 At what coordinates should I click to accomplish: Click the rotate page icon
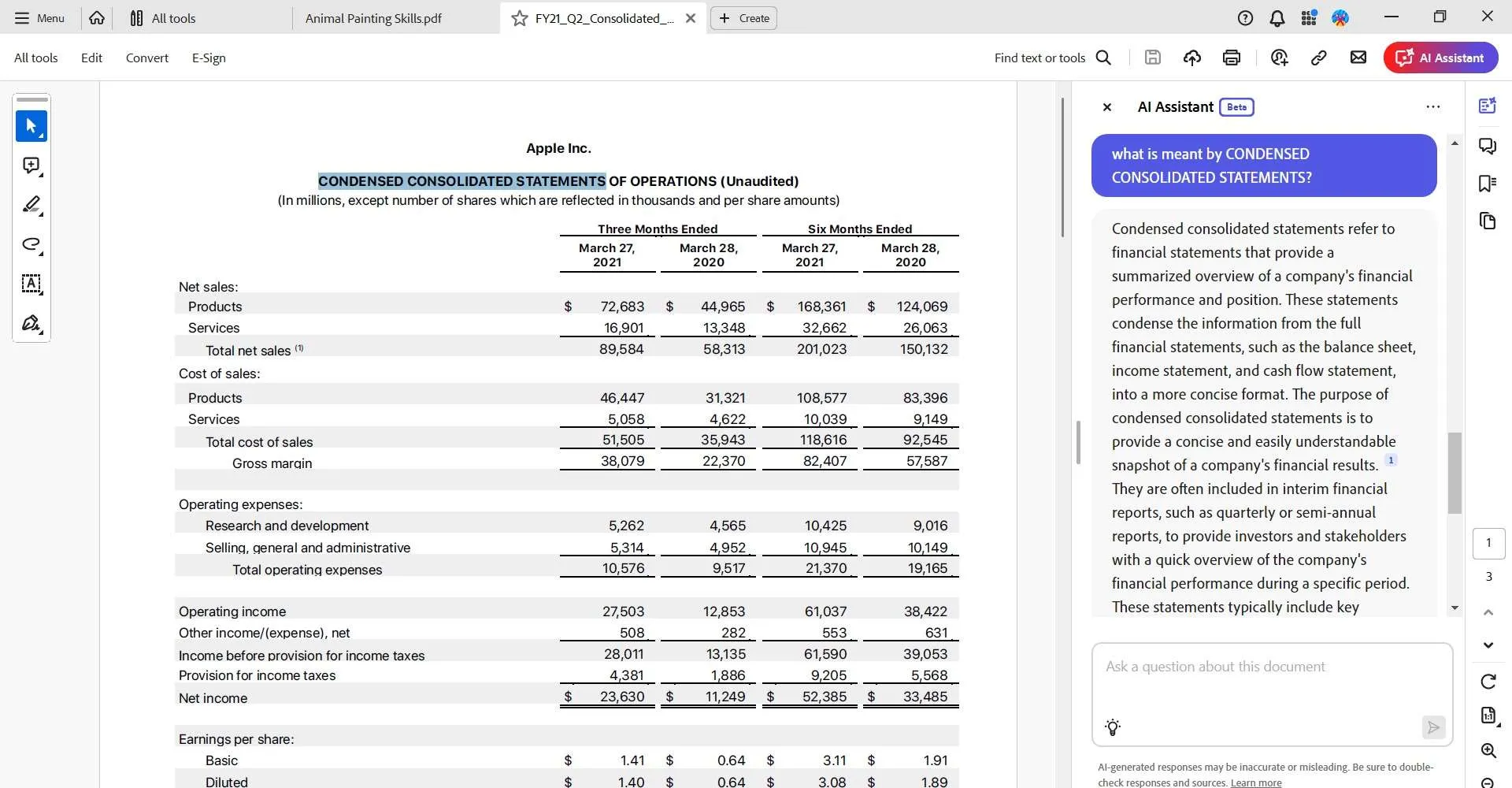click(1488, 682)
